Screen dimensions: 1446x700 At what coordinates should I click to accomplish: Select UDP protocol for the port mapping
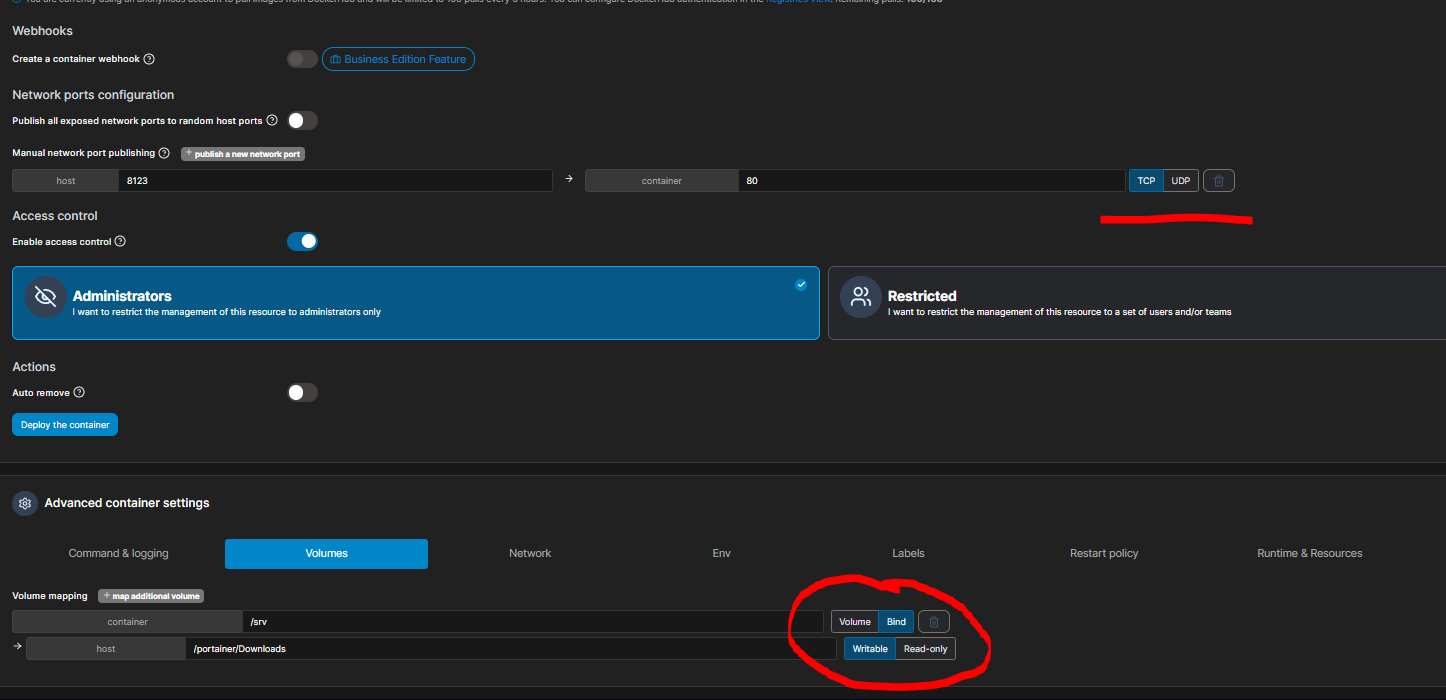(x=1181, y=181)
